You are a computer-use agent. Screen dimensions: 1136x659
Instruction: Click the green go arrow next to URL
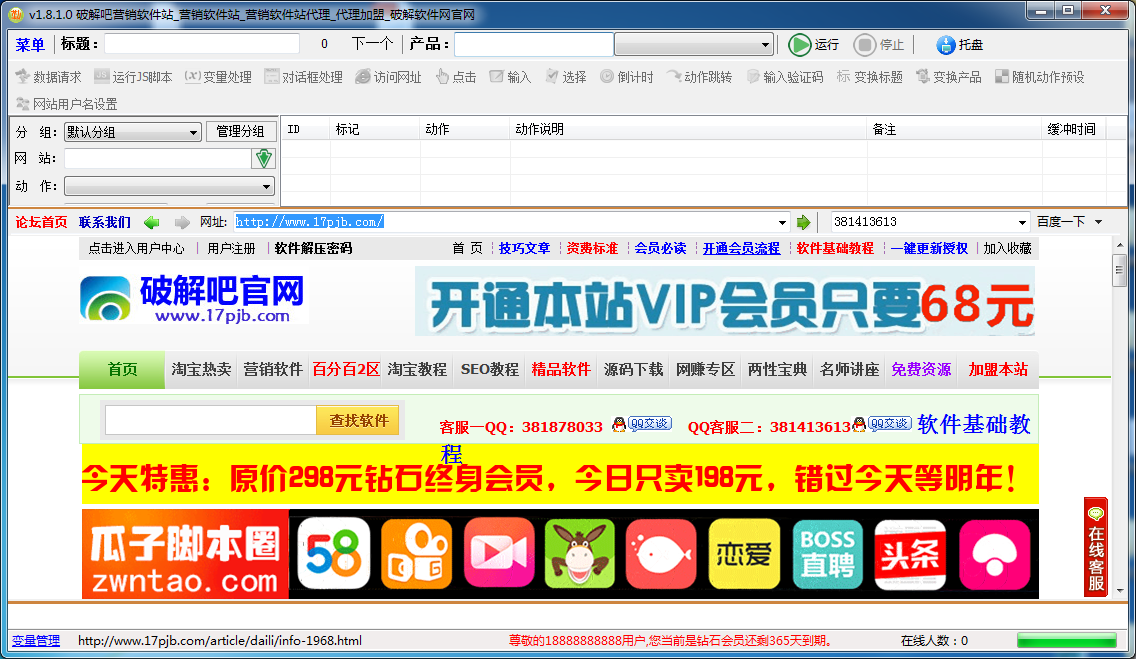[x=803, y=222]
